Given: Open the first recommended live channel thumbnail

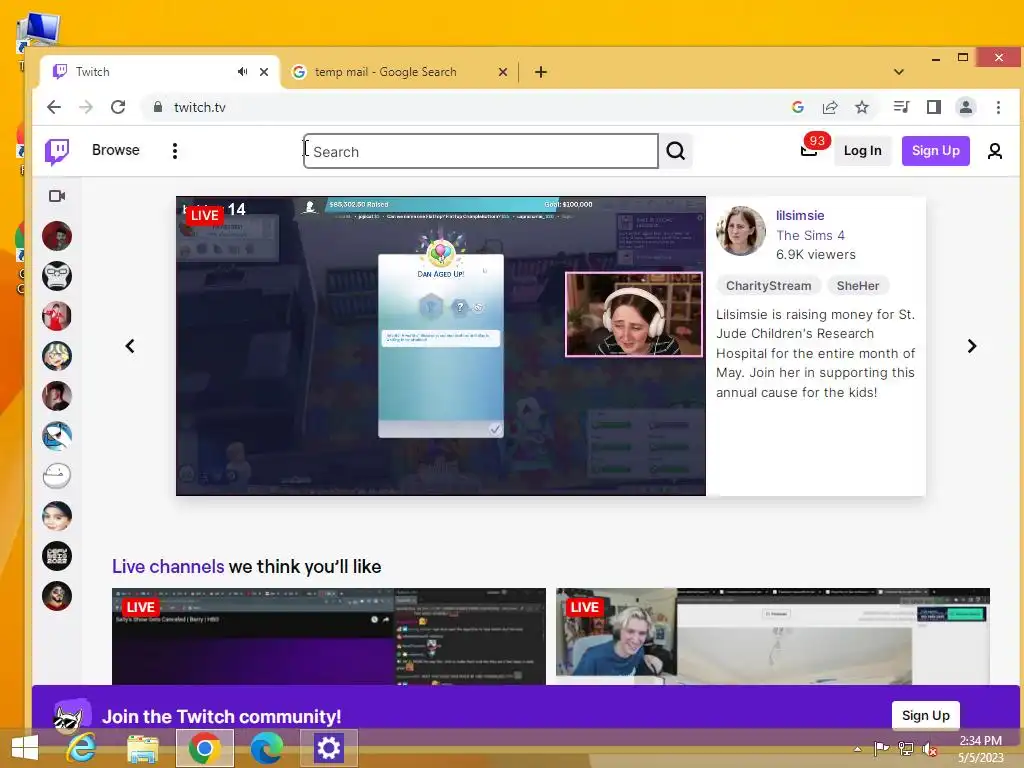Looking at the screenshot, I should coord(328,636).
